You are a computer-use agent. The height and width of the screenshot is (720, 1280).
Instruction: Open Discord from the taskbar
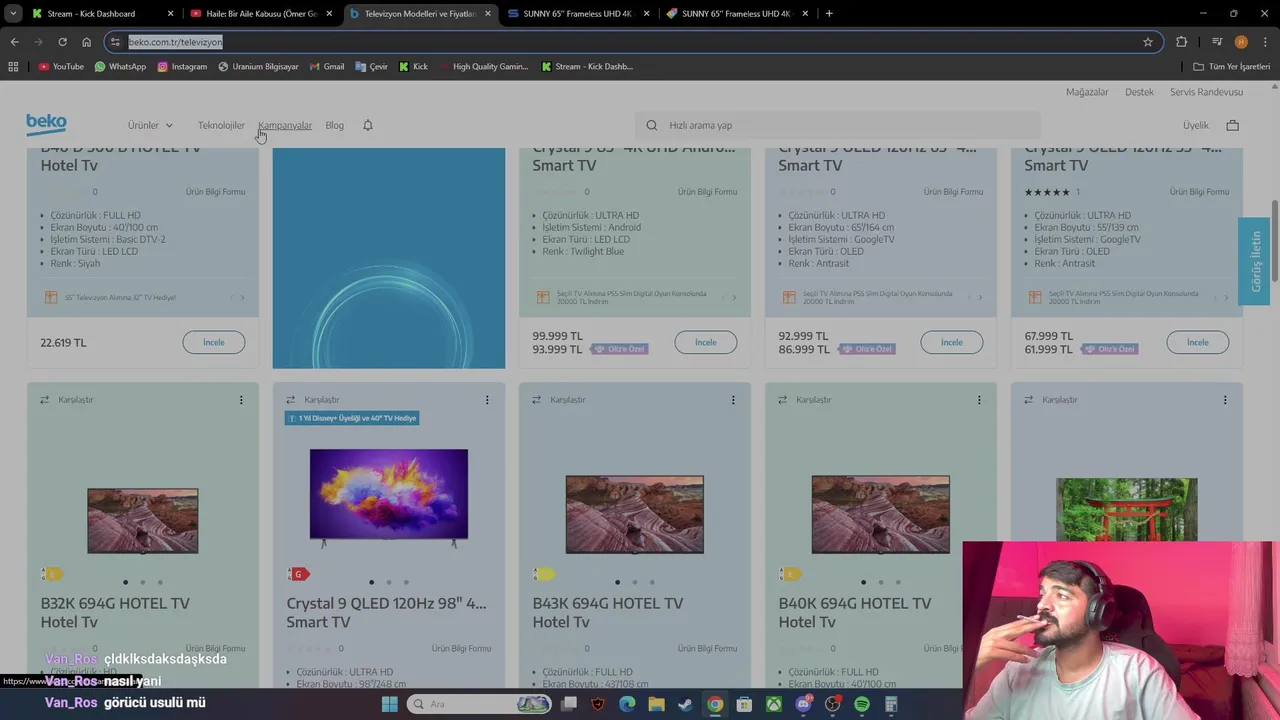point(803,704)
